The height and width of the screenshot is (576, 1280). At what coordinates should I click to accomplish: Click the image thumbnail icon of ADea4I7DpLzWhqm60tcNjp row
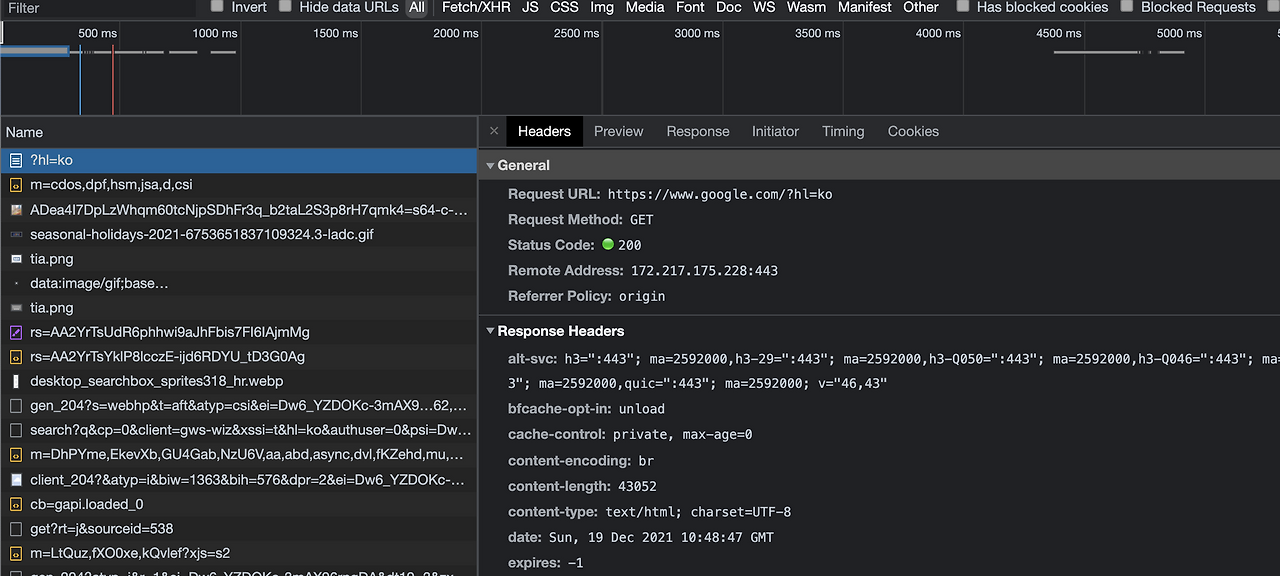(x=16, y=210)
